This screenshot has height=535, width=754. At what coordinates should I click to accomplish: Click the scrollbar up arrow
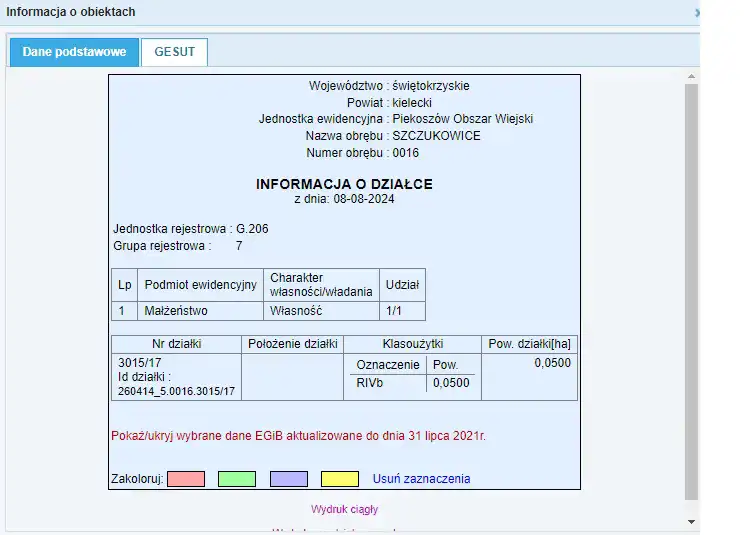click(x=690, y=75)
